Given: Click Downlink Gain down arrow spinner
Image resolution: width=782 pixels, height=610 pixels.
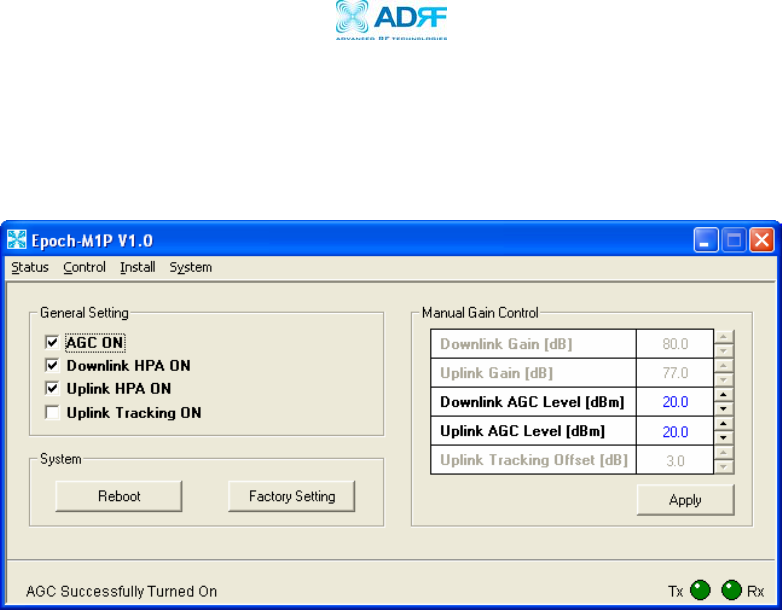Looking at the screenshot, I should point(724,351).
